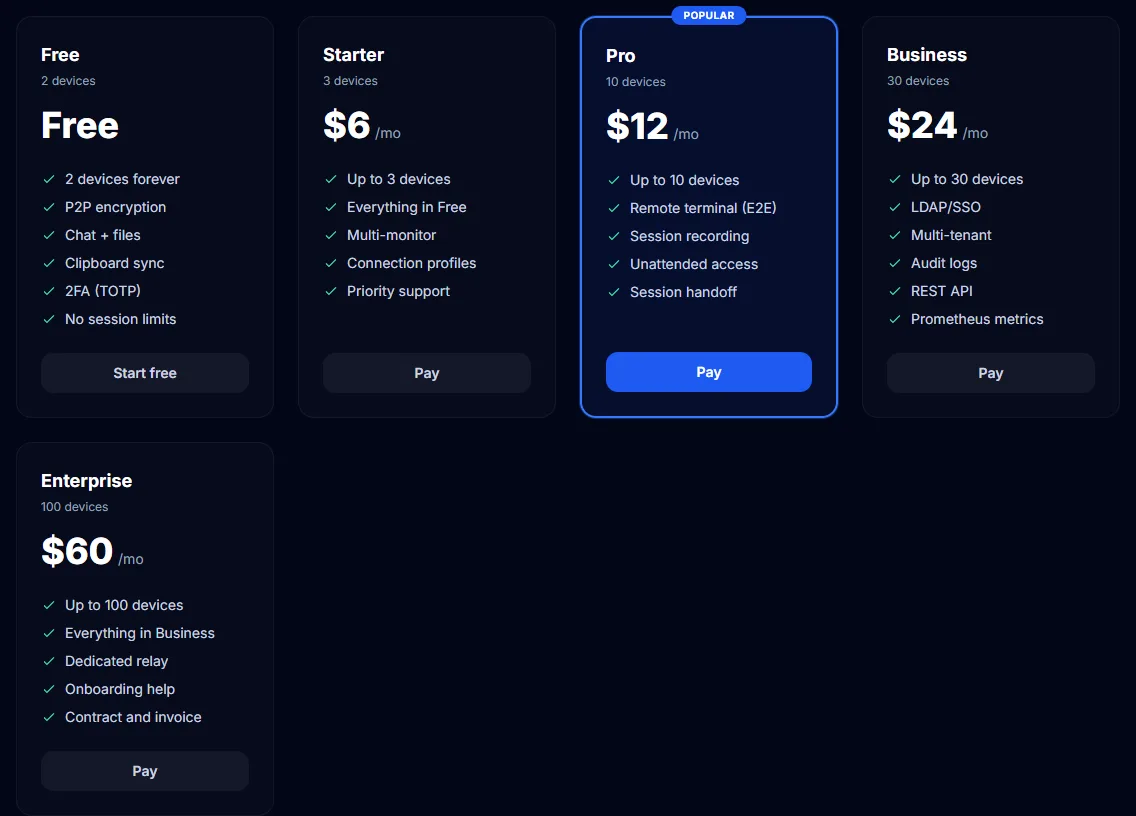
Task: Click checkmark beside Contract and invoice
Action: (49, 717)
